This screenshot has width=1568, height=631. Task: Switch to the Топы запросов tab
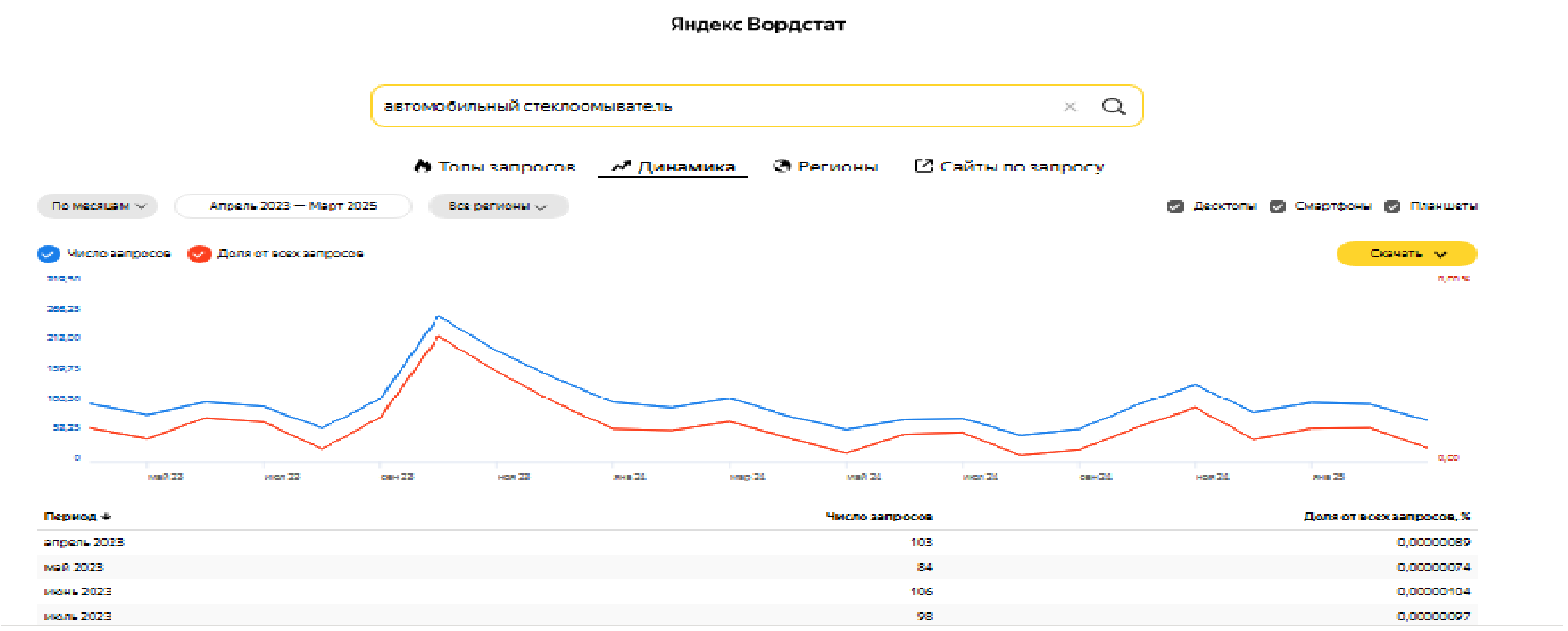[x=506, y=166]
